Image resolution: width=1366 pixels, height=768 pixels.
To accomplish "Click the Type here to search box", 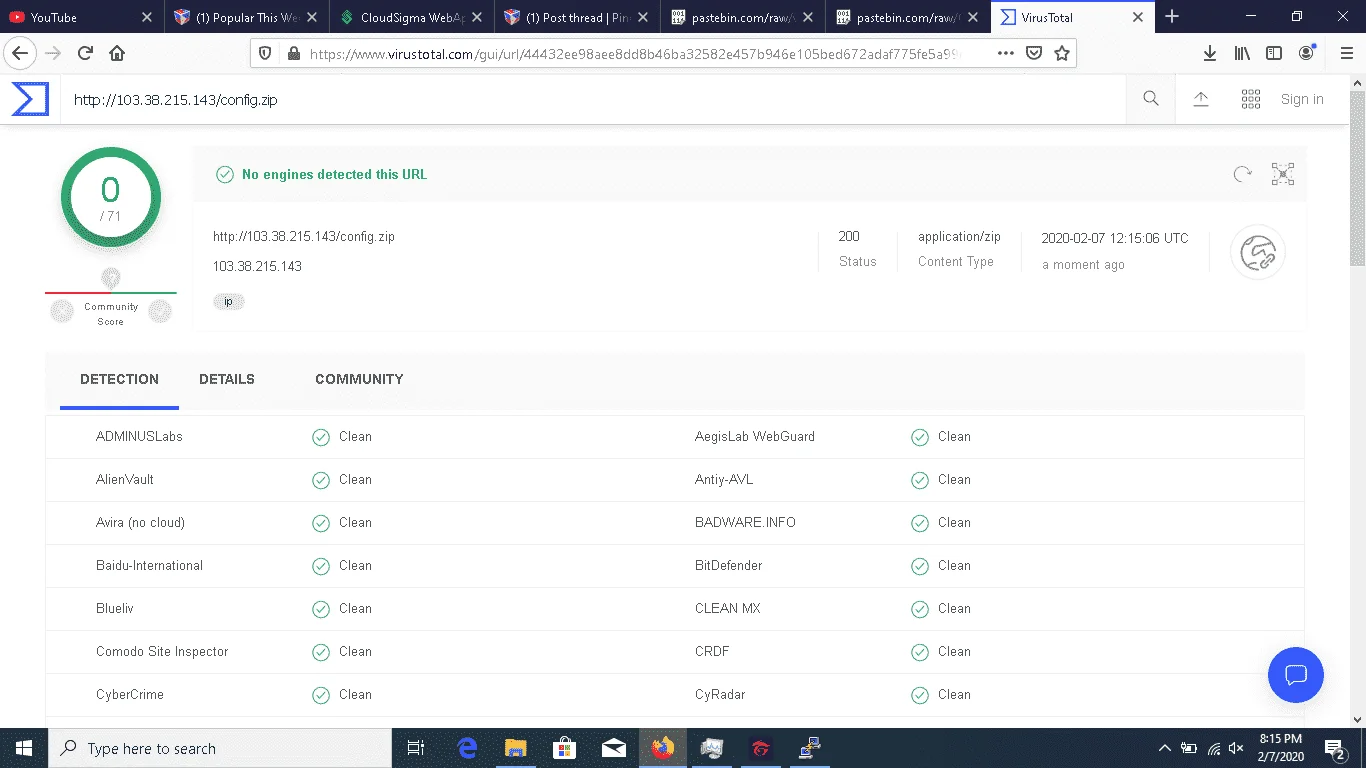I will pos(220,748).
